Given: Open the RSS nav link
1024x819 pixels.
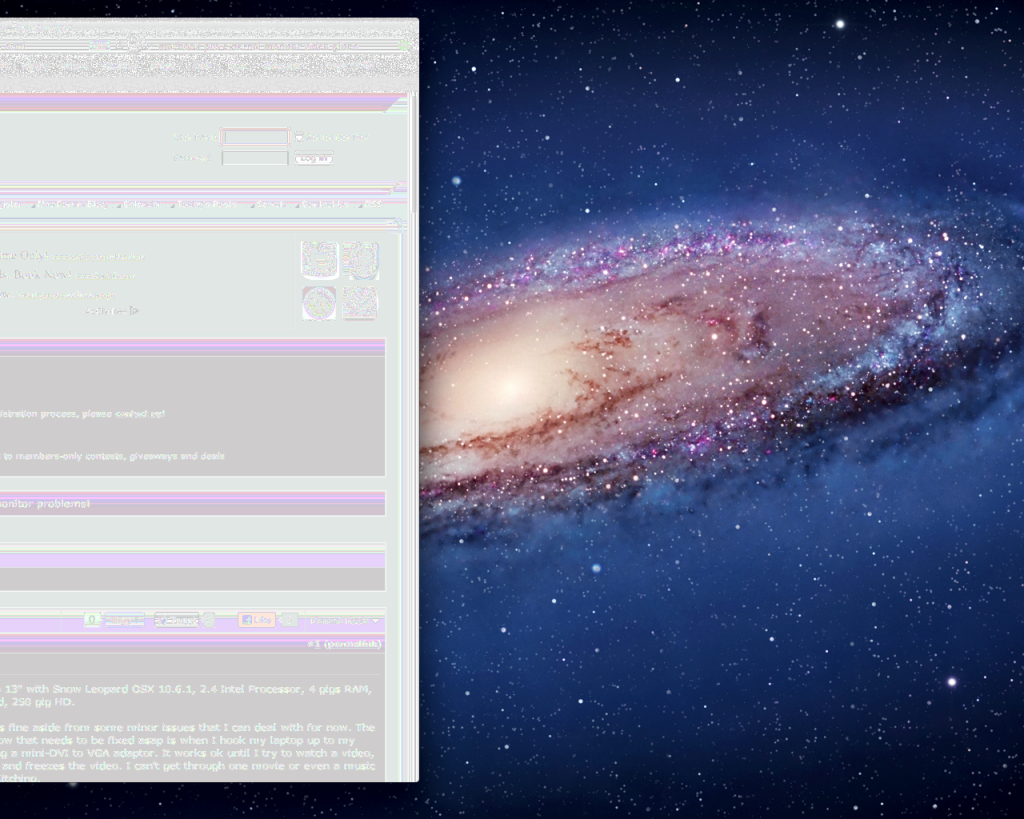Looking at the screenshot, I should coord(373,204).
